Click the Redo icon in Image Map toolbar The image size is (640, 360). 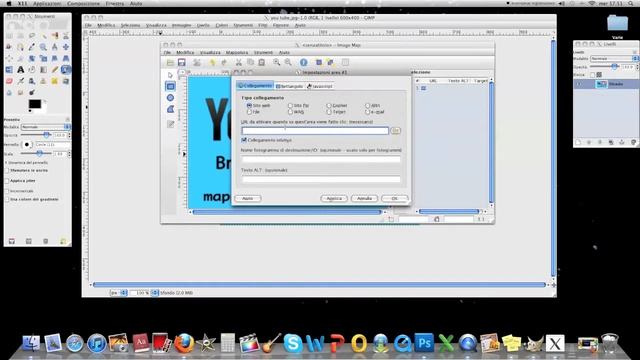[224, 62]
